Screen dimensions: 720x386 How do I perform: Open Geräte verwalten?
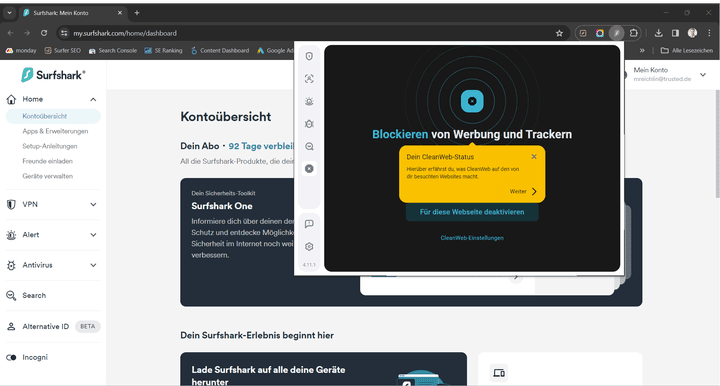(47, 176)
